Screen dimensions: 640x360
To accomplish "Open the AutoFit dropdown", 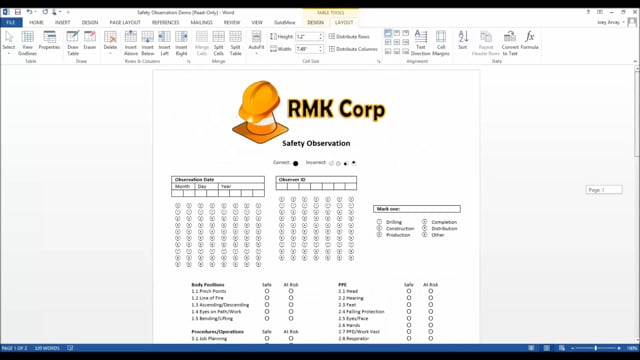I will pyautogui.click(x=256, y=42).
